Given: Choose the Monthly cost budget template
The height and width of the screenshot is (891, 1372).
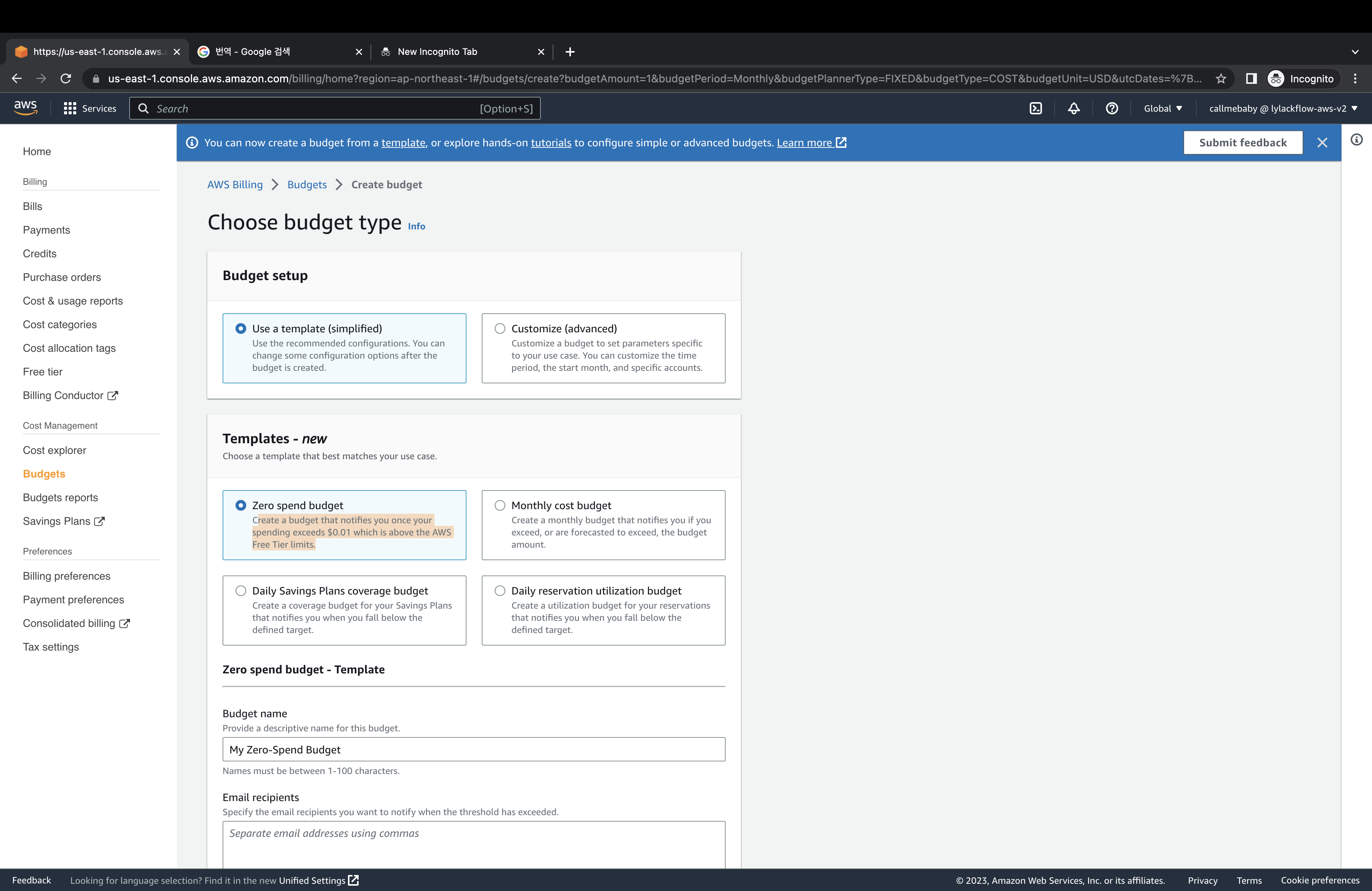Looking at the screenshot, I should click(x=604, y=524).
